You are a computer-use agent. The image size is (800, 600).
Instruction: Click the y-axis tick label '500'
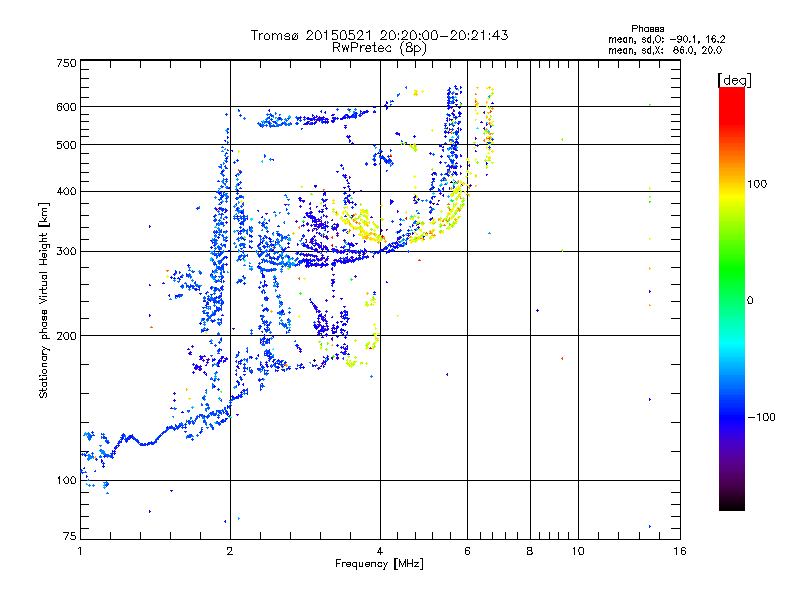66,145
